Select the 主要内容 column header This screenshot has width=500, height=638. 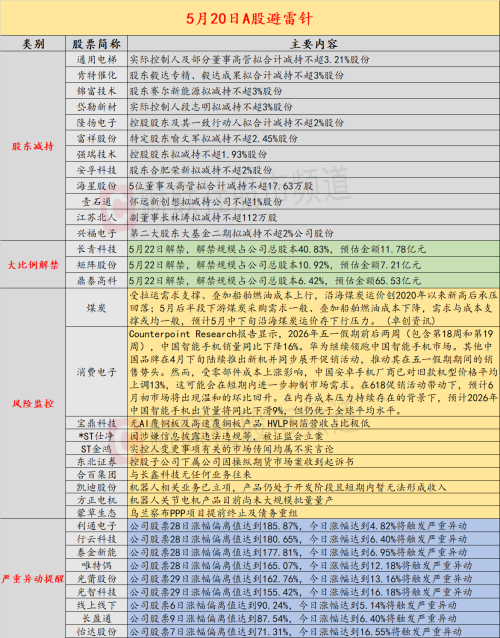click(x=313, y=44)
